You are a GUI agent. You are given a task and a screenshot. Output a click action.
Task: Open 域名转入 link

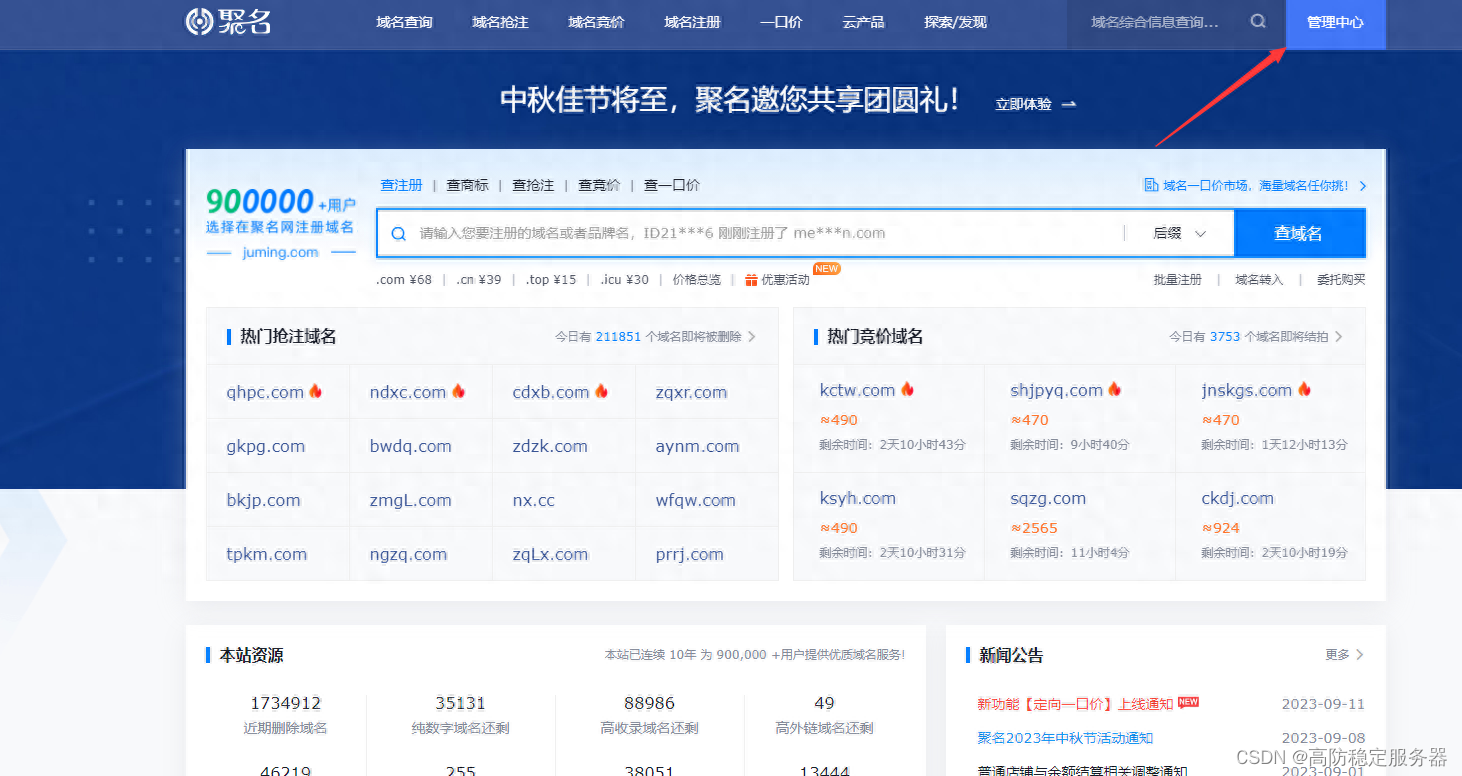[x=1259, y=280]
